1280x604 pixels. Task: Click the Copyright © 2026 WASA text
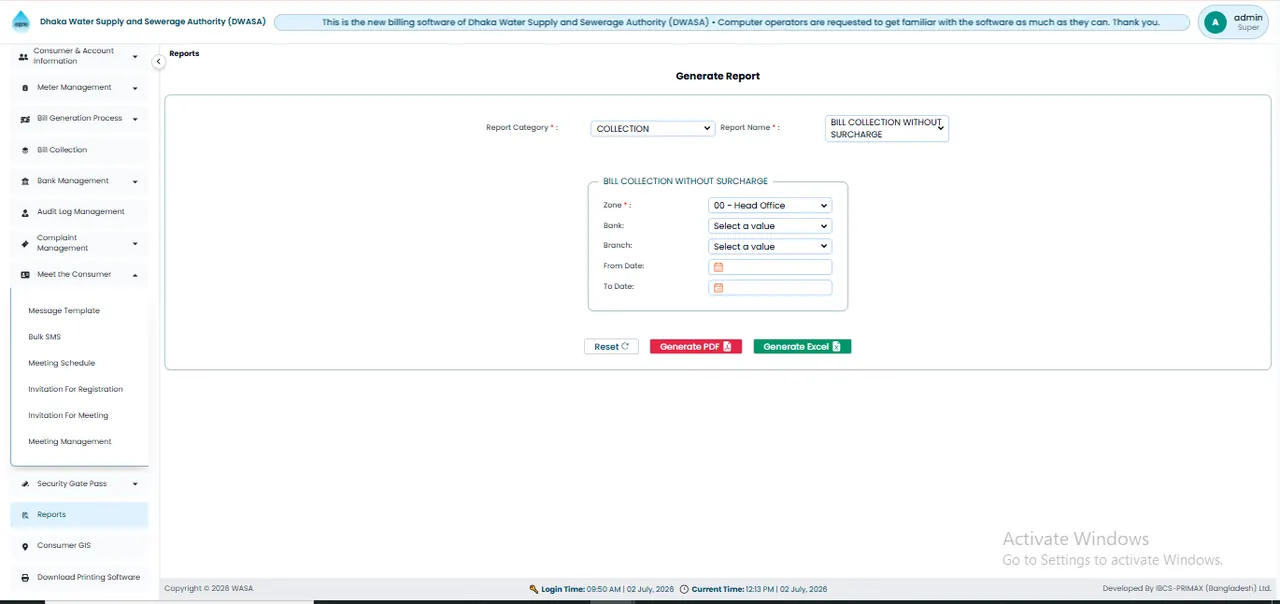(209, 589)
